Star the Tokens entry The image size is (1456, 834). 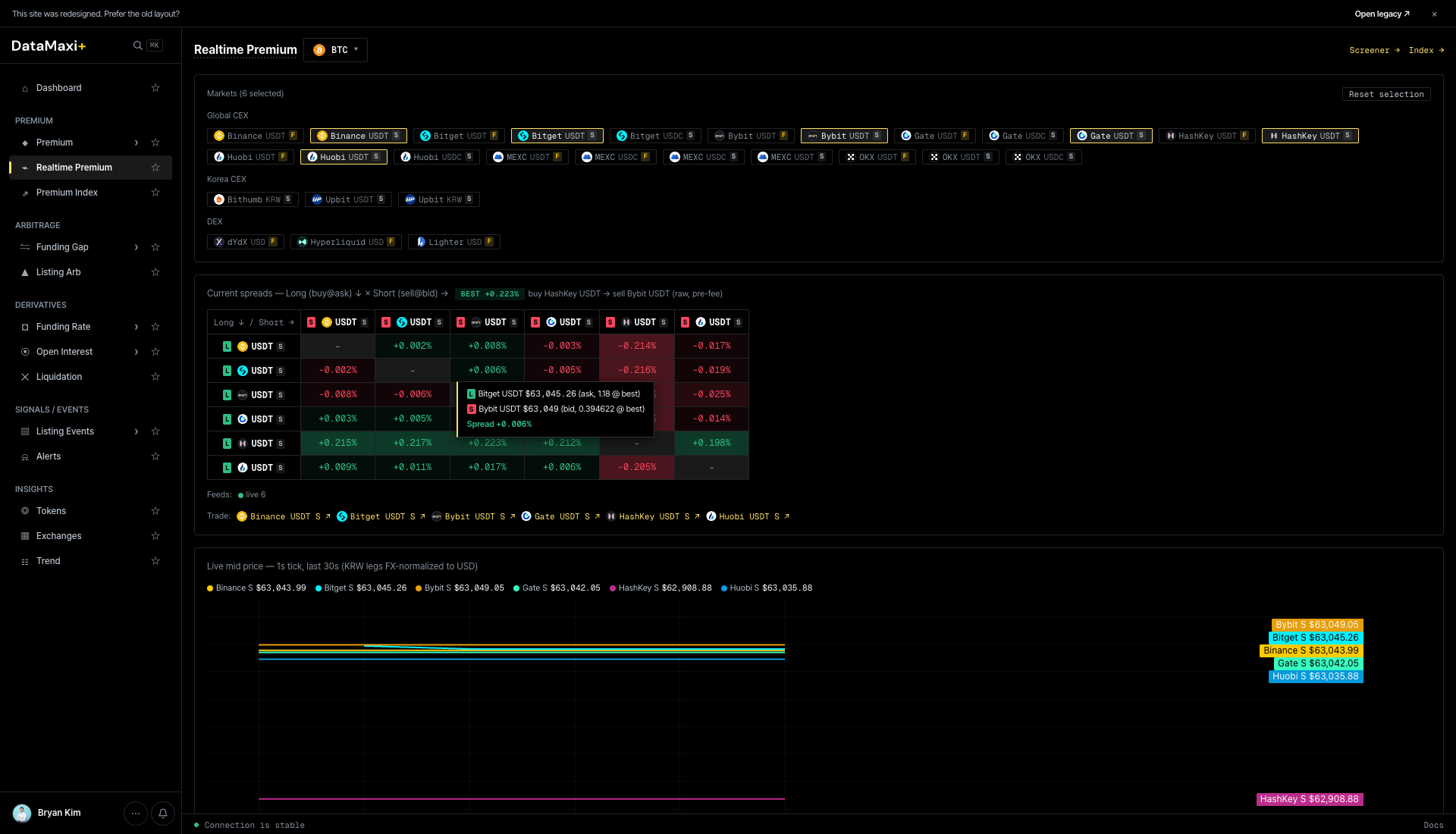click(x=155, y=511)
